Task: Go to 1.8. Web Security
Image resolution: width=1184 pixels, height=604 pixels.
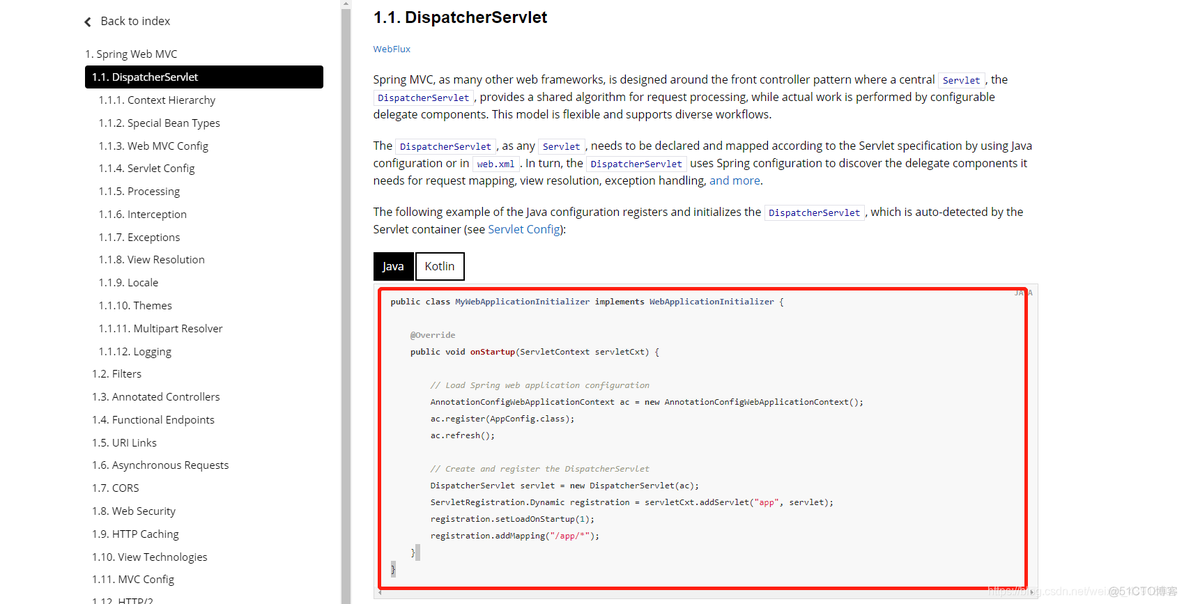Action: pyautogui.click(x=134, y=511)
